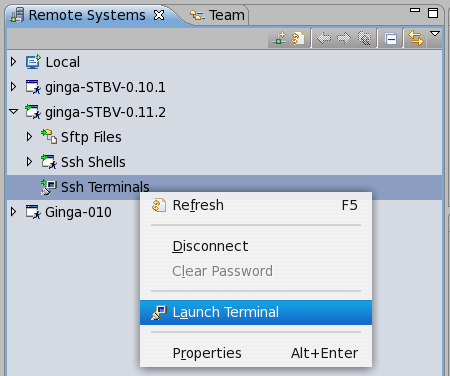Close the Remote Systems view tab
Image resolution: width=450 pixels, height=376 pixels.
tap(159, 15)
